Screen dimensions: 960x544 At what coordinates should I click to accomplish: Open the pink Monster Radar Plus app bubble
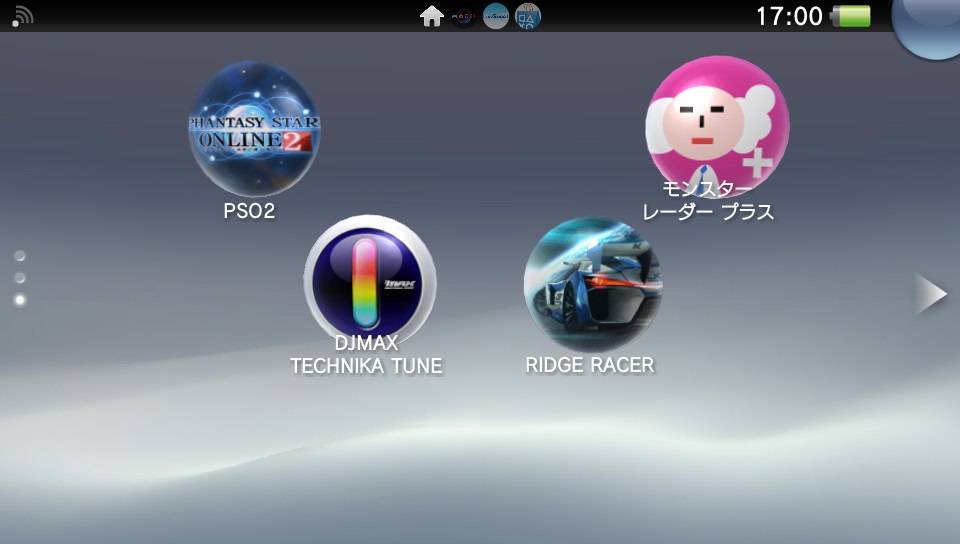pos(718,127)
